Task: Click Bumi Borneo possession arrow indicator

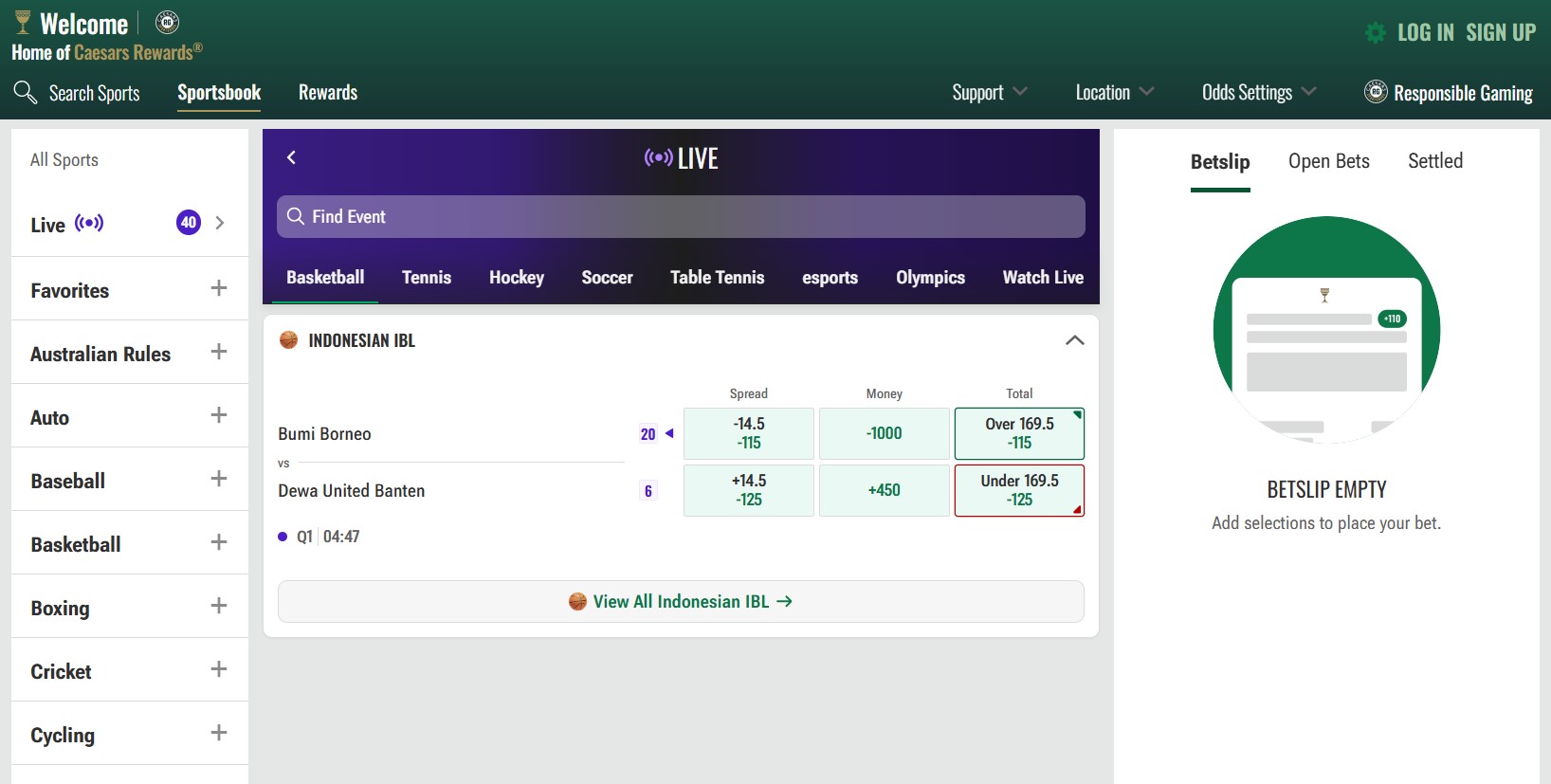Action: click(669, 433)
